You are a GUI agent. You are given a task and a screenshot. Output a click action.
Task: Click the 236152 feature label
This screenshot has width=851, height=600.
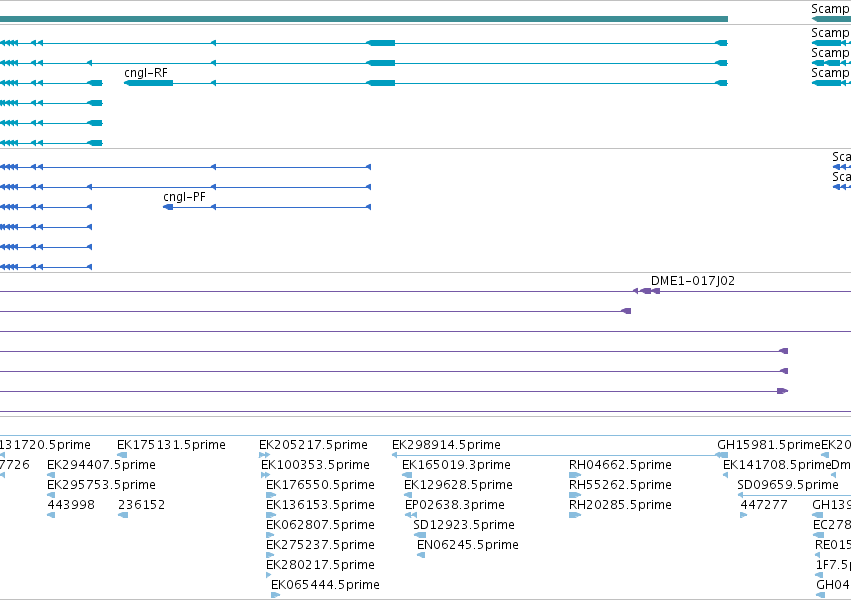tap(142, 505)
